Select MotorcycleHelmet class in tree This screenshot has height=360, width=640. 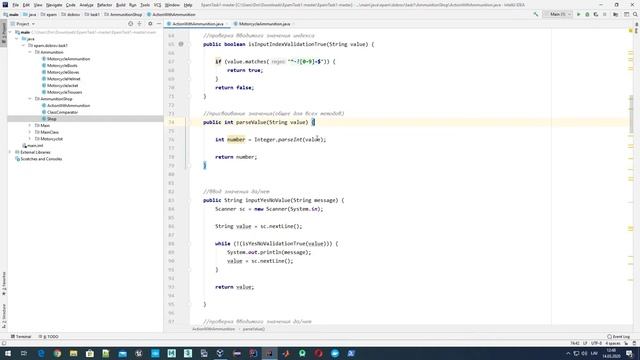click(x=64, y=79)
